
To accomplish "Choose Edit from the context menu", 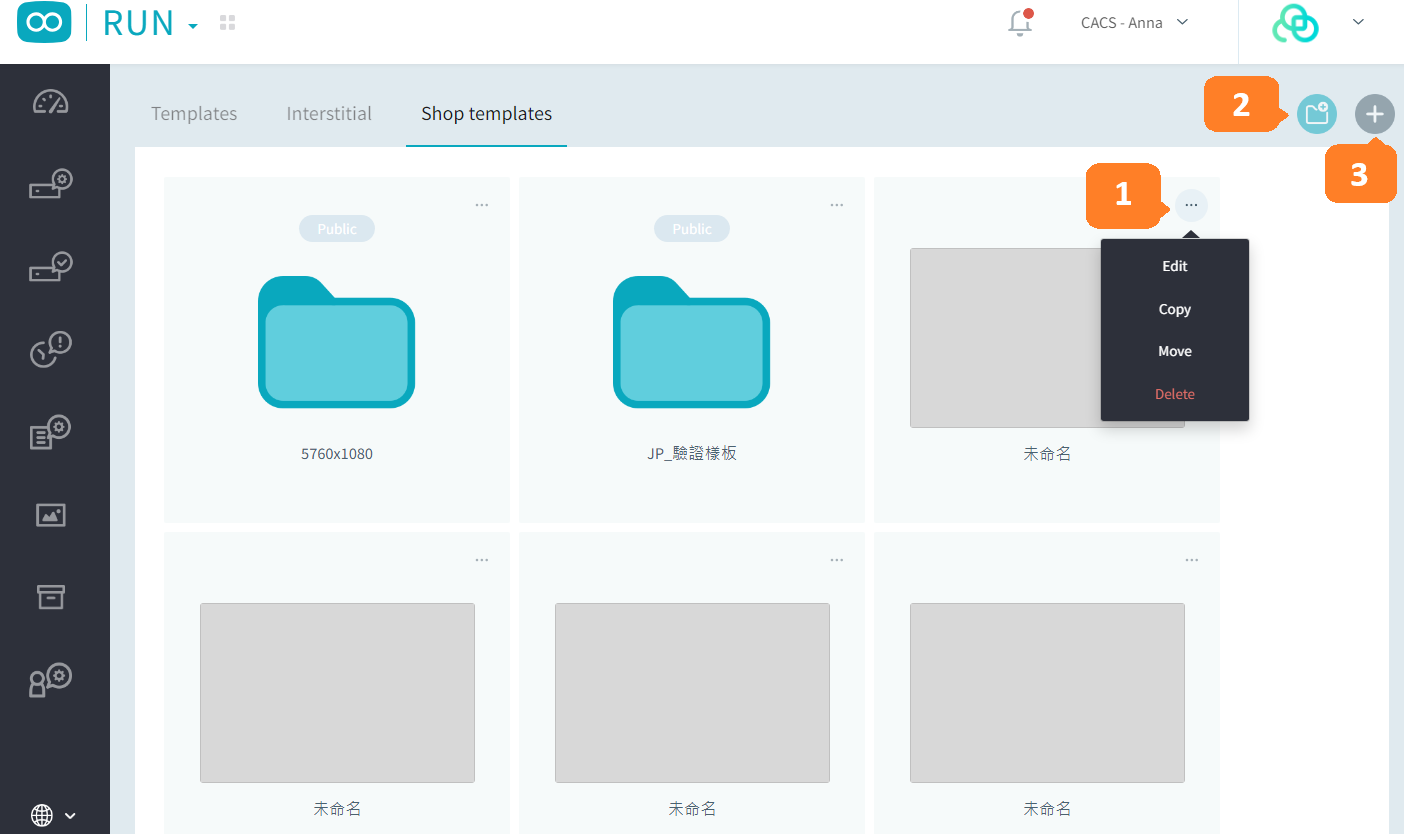I will (x=1175, y=266).
